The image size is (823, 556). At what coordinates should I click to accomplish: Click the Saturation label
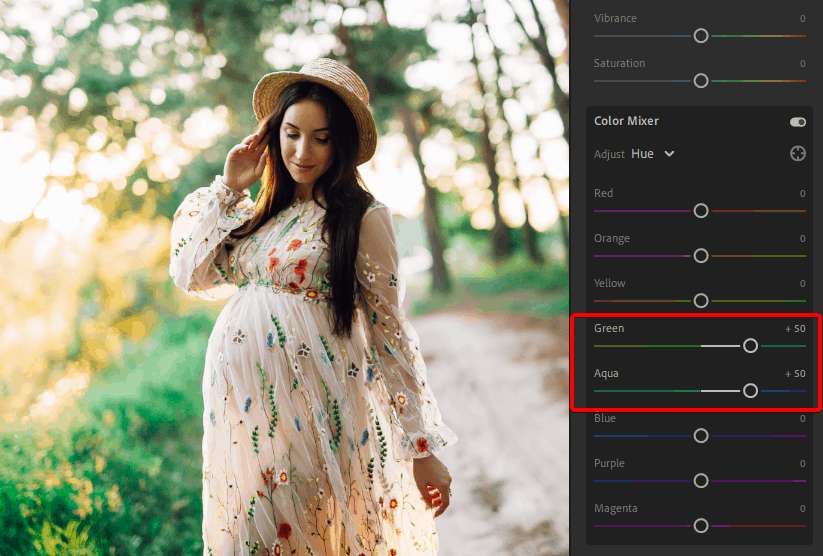(x=619, y=63)
